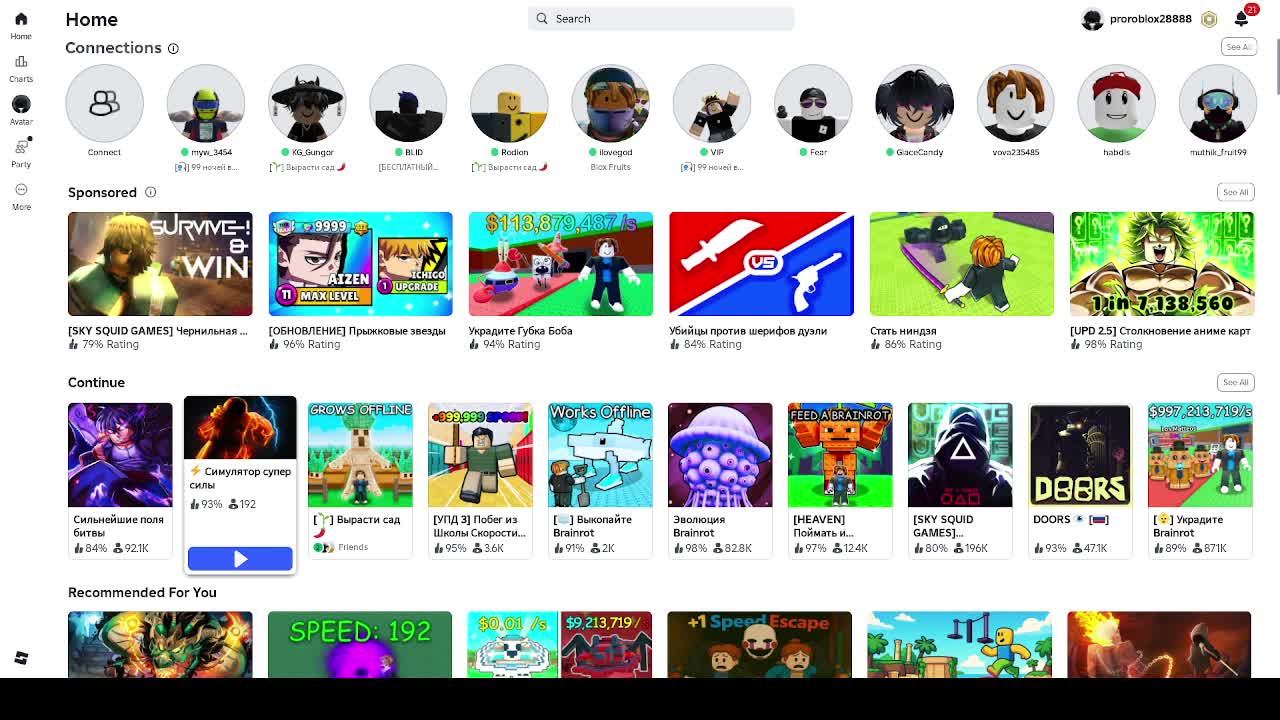
Task: Open GlaceCandy friend avatar
Action: point(914,103)
